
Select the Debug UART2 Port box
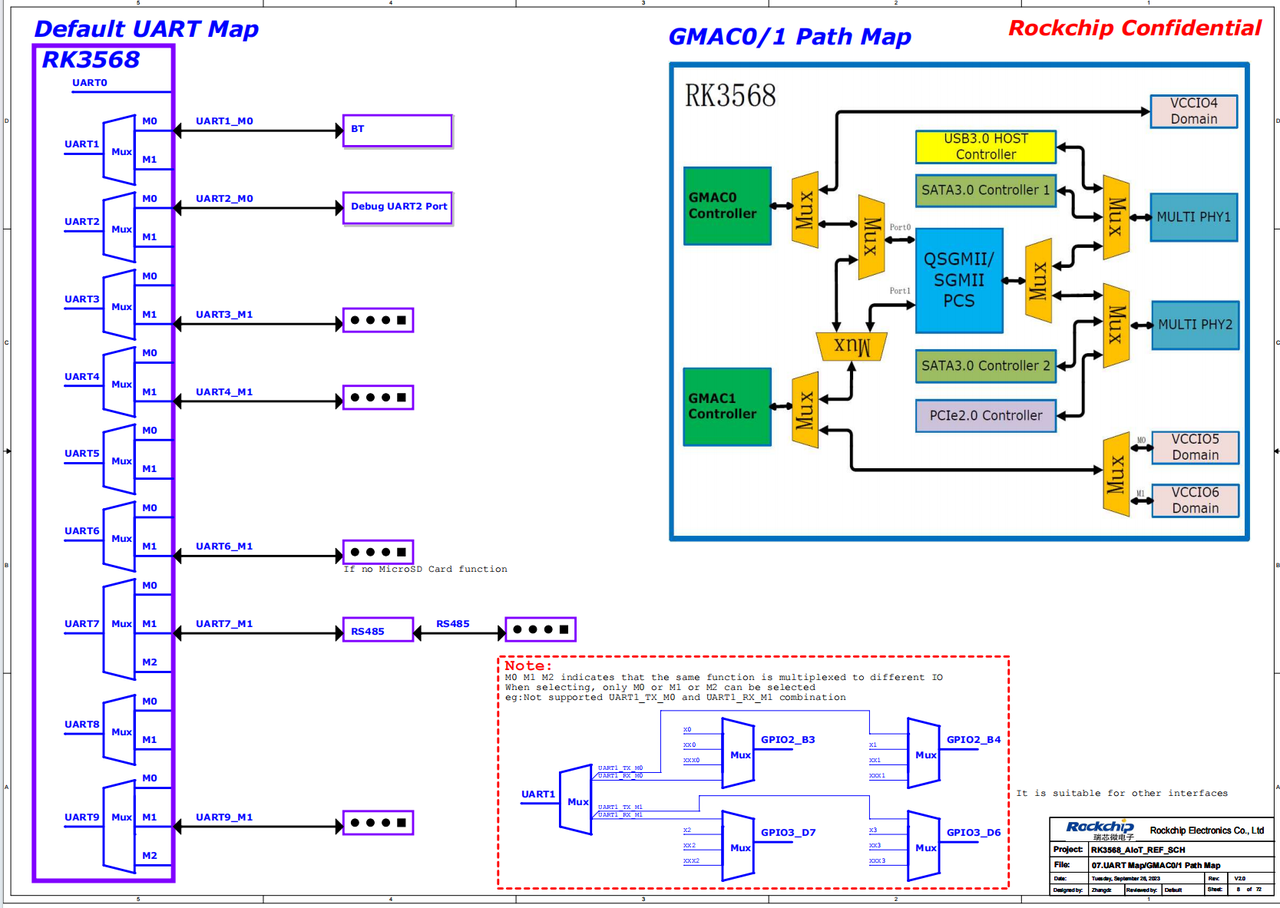click(x=397, y=208)
